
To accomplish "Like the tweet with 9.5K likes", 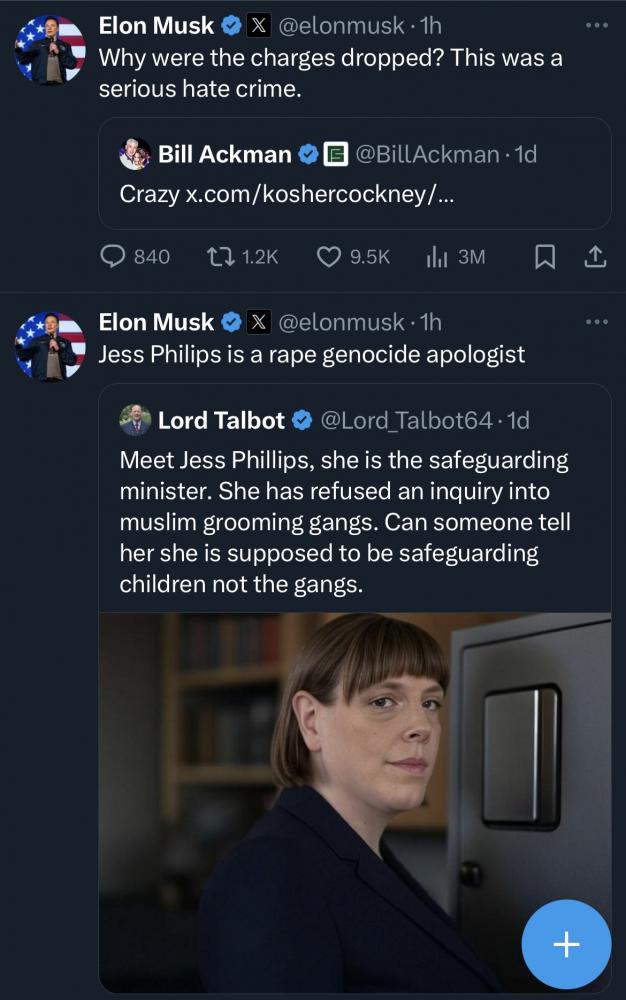I will click(331, 257).
